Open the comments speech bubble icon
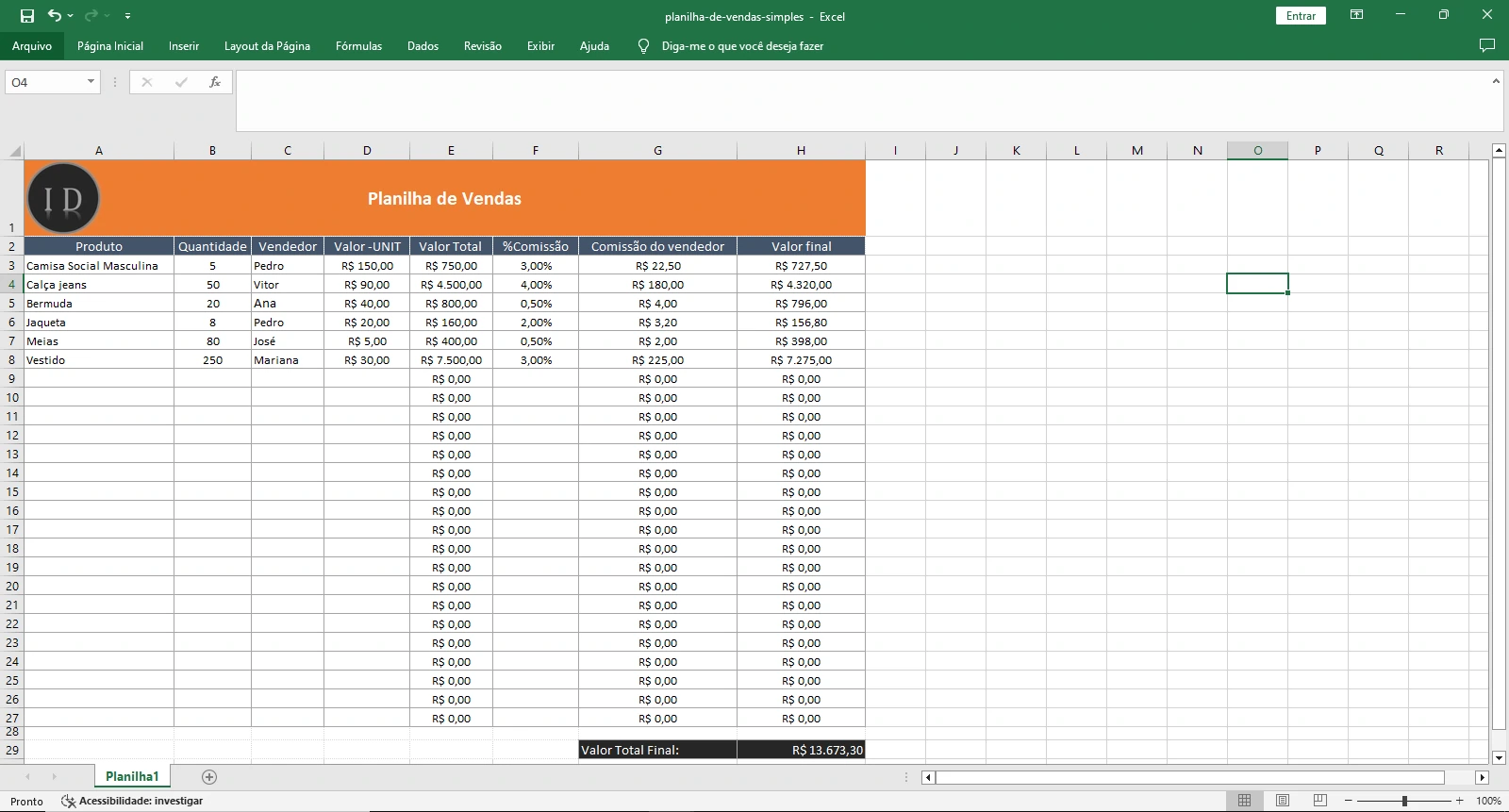Screen dimensions: 1509x812 (x=1487, y=45)
